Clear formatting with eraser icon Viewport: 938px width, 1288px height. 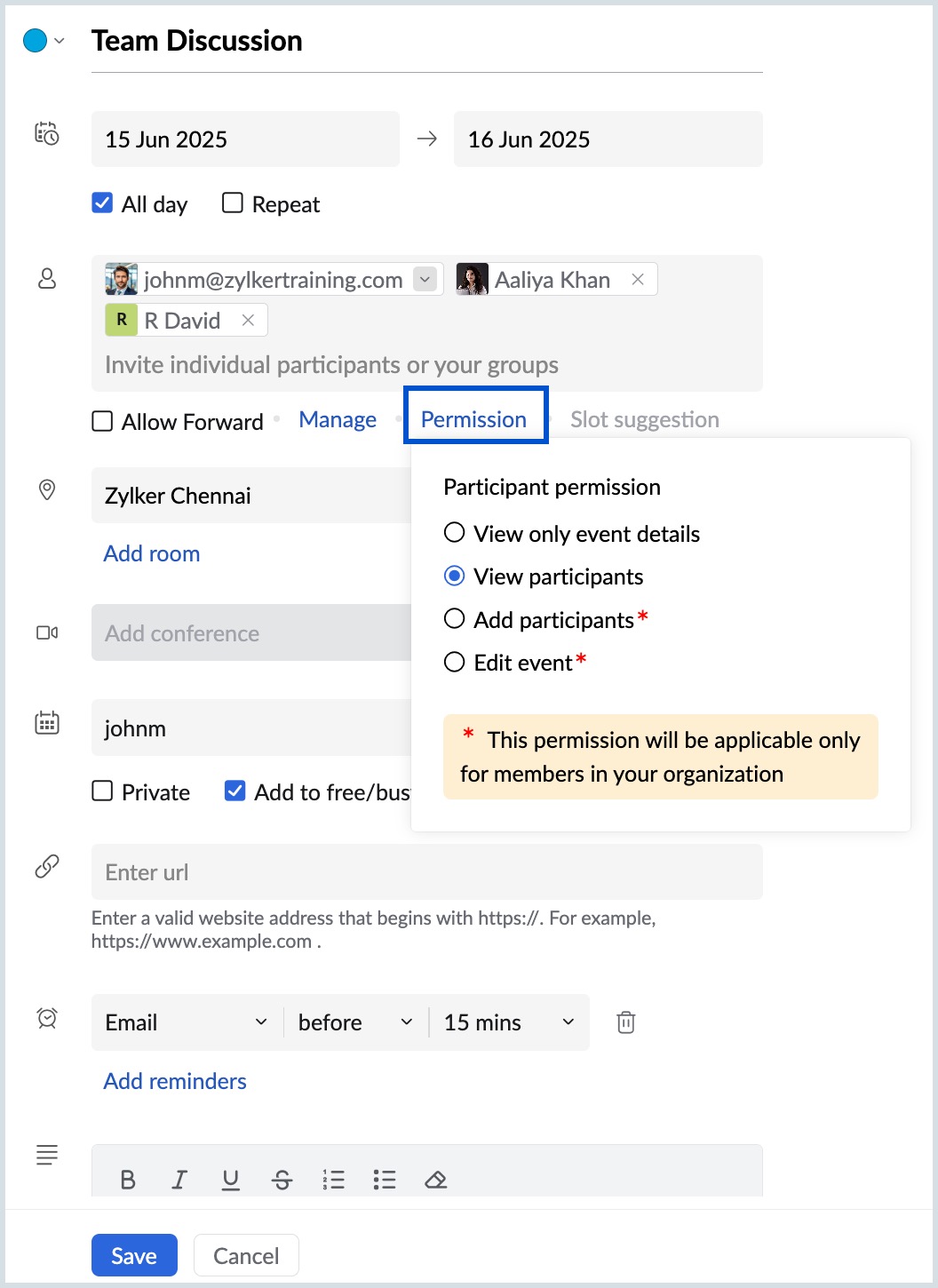(435, 1180)
